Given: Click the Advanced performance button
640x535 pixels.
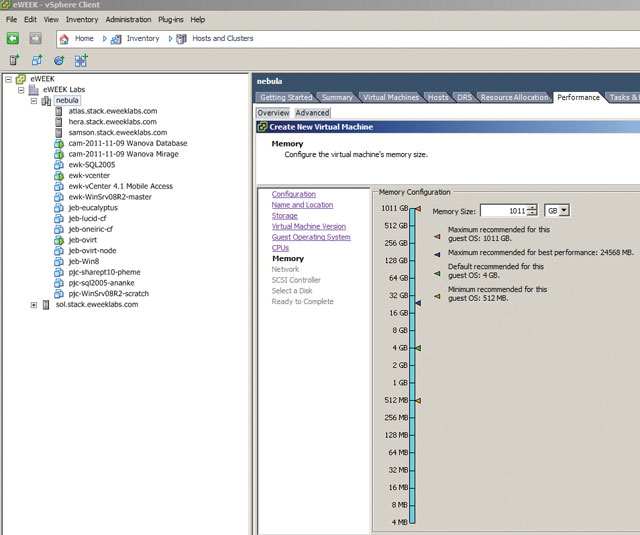Looking at the screenshot, I should (x=312, y=113).
